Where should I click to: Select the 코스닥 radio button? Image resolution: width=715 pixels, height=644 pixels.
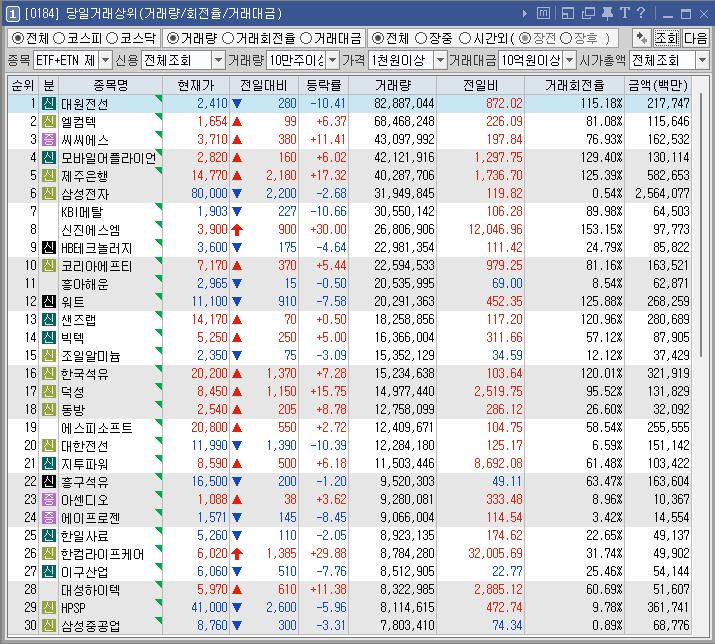(x=112, y=38)
